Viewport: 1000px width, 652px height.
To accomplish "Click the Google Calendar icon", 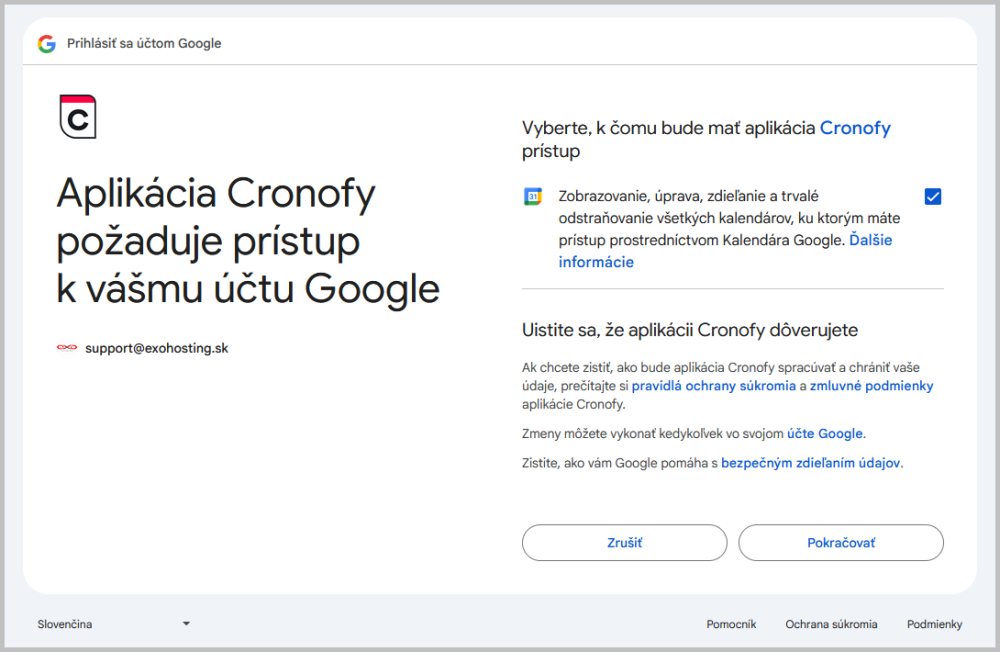I will tap(531, 198).
